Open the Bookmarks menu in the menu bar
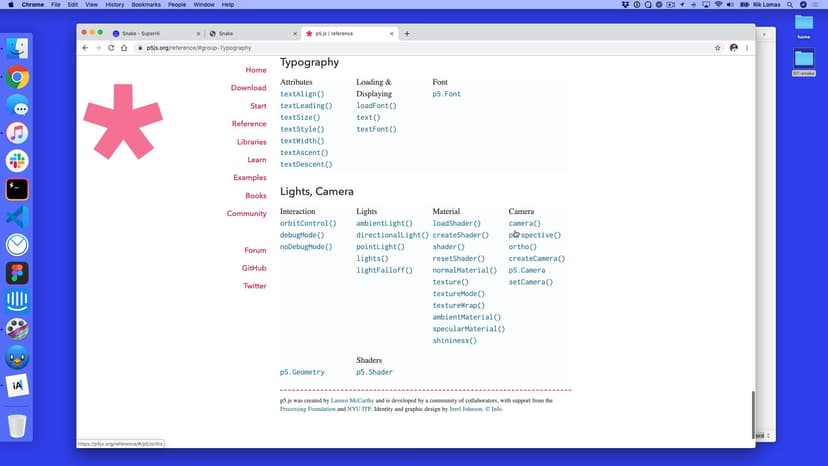 (x=146, y=5)
